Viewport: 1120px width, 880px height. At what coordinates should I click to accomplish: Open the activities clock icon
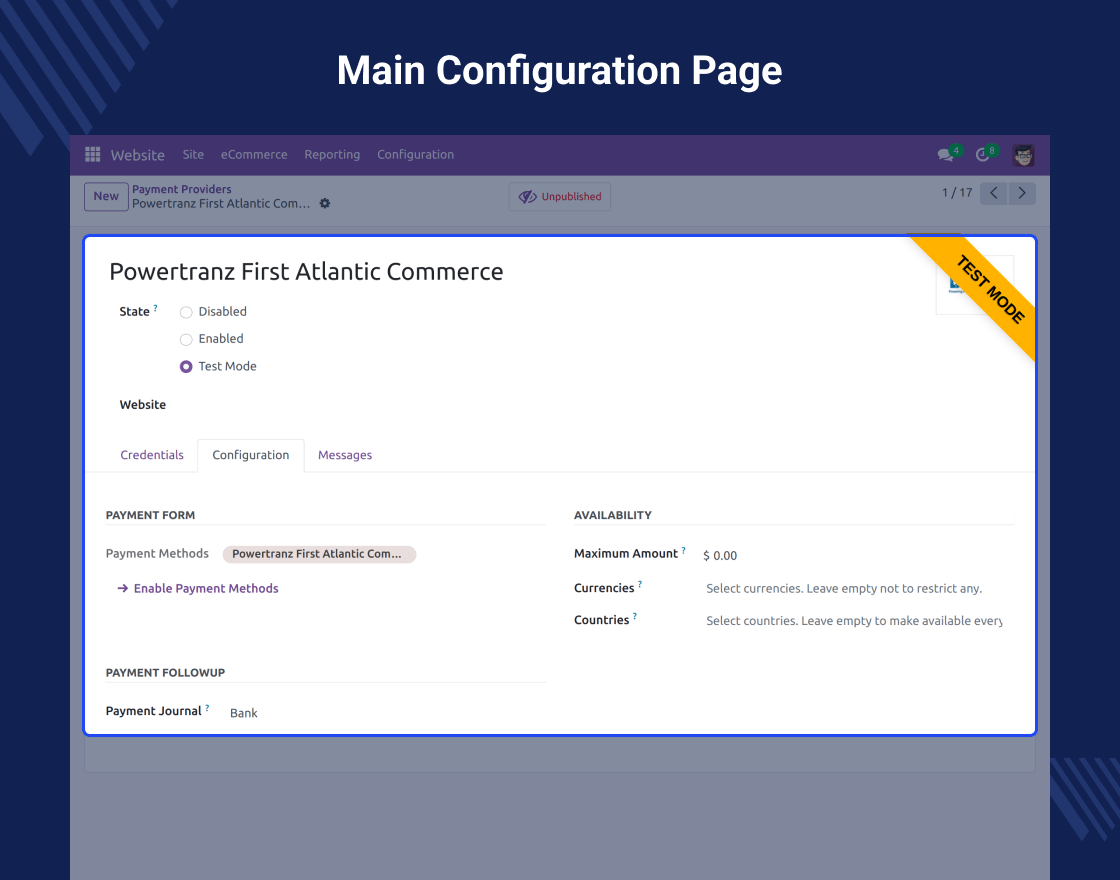point(984,155)
